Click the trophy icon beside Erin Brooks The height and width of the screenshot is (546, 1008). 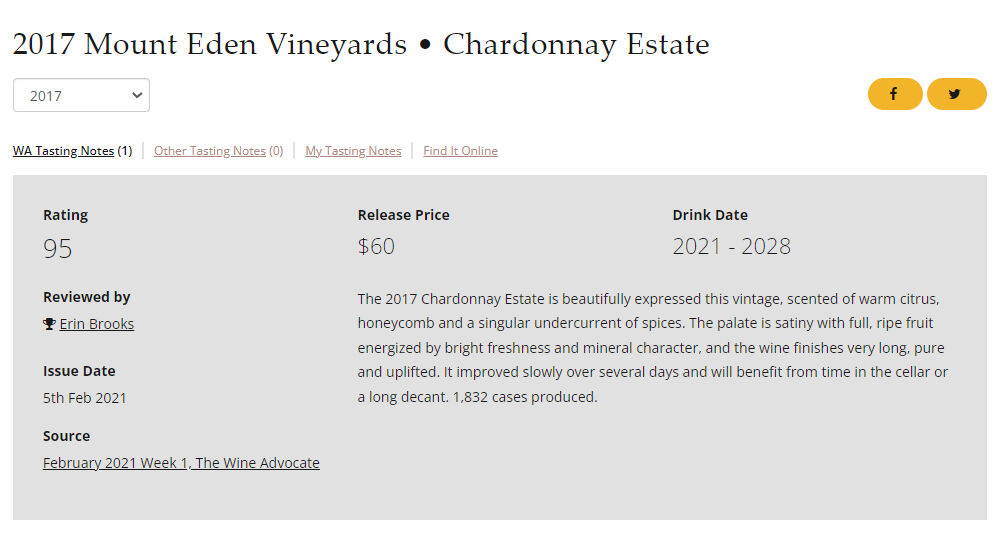(49, 324)
